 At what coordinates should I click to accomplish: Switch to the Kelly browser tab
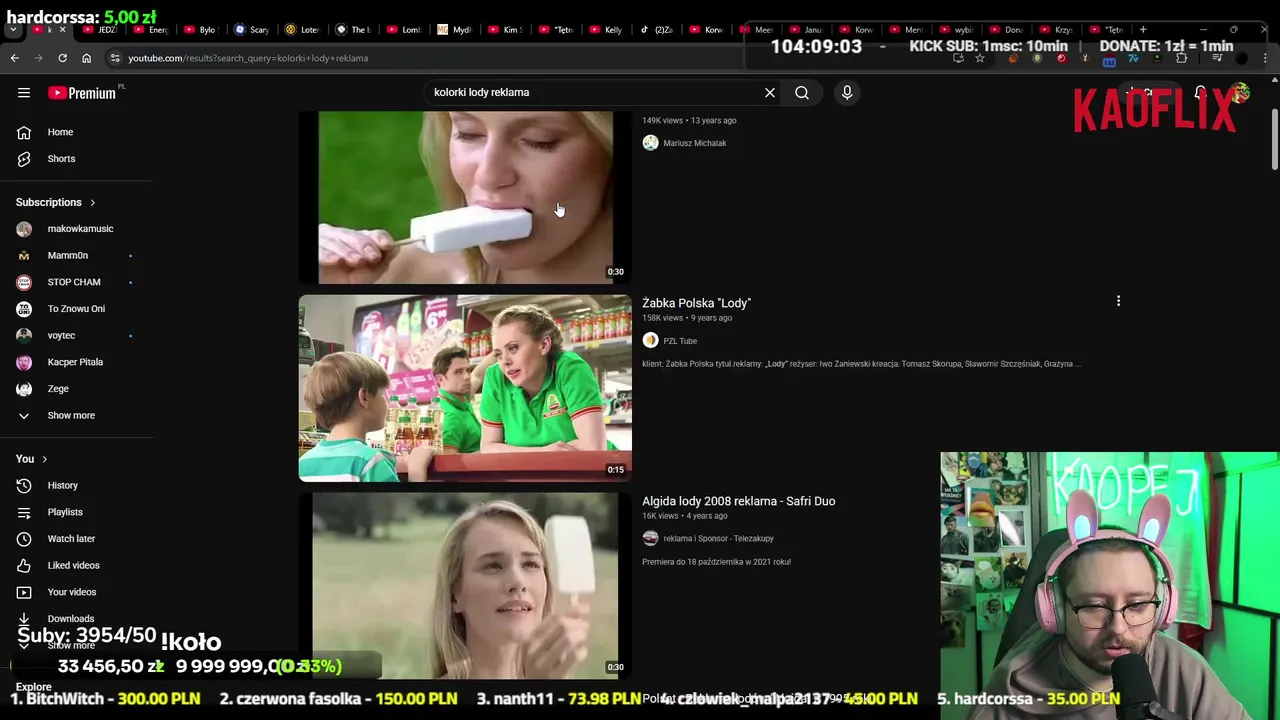pyautogui.click(x=606, y=30)
